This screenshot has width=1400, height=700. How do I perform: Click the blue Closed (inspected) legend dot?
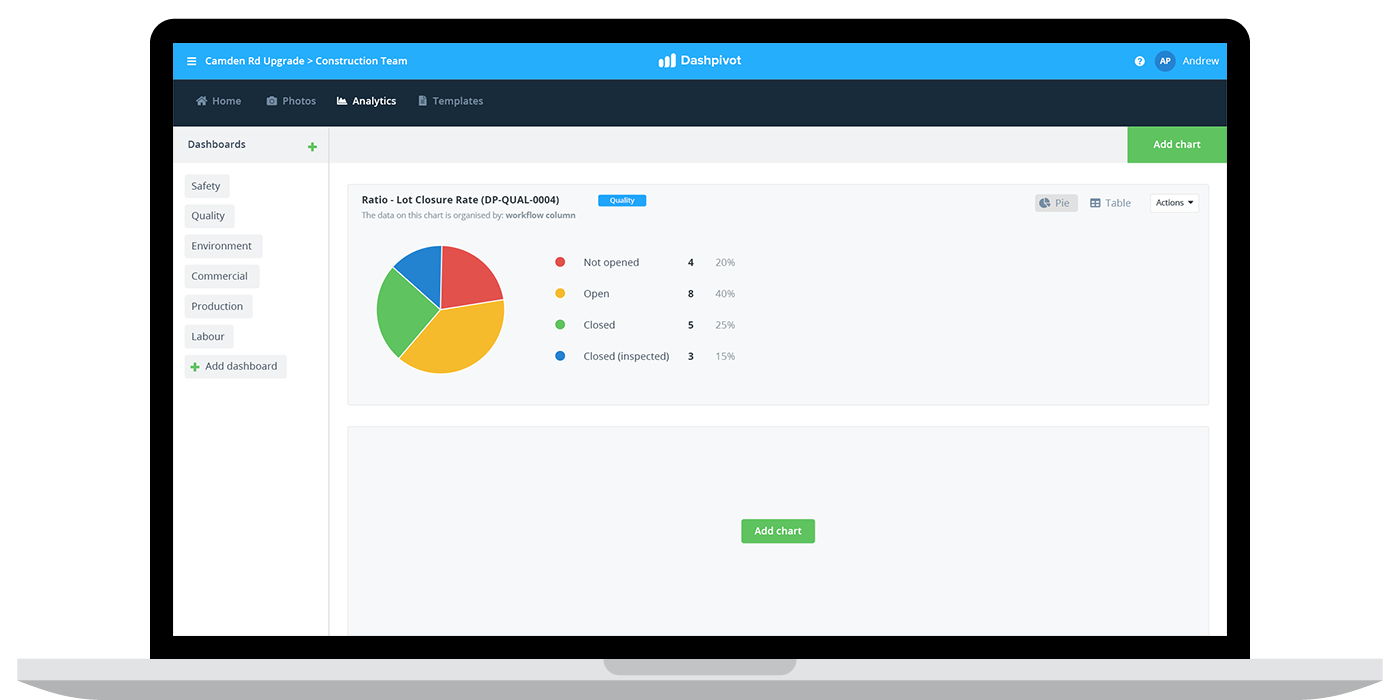[x=560, y=355]
